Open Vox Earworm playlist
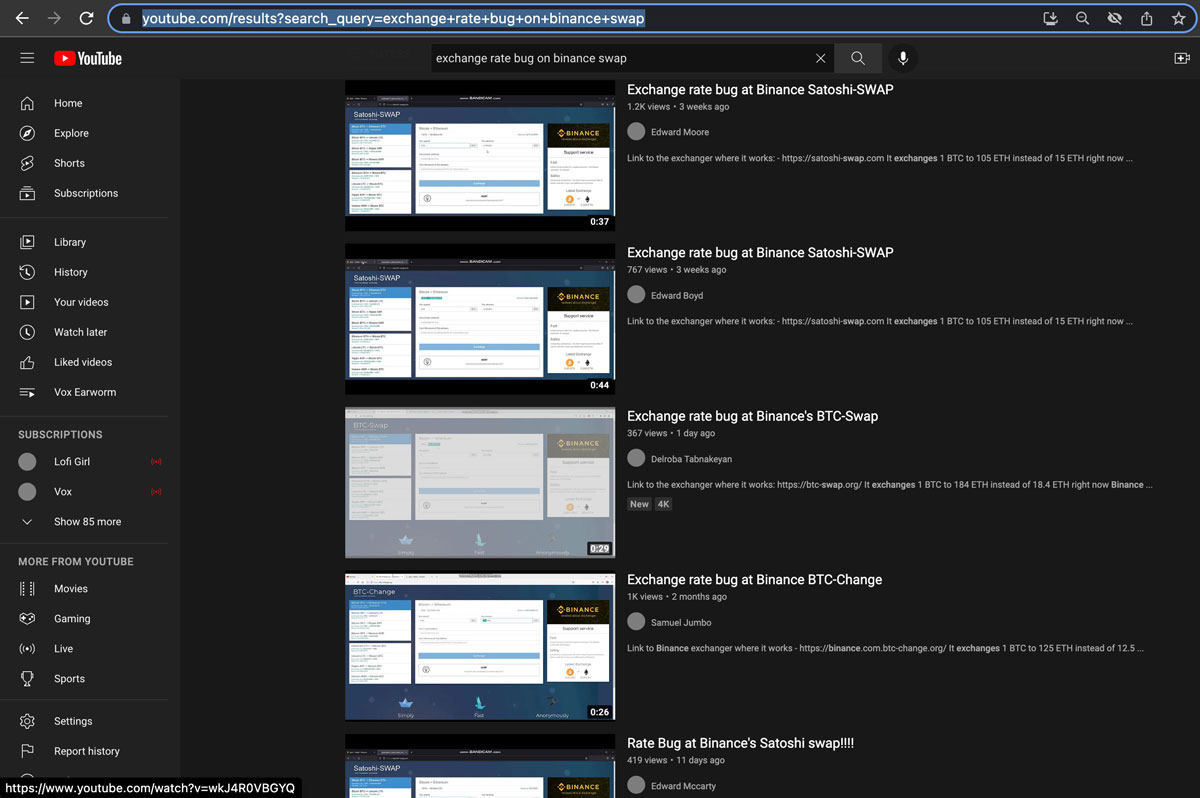 (84, 392)
